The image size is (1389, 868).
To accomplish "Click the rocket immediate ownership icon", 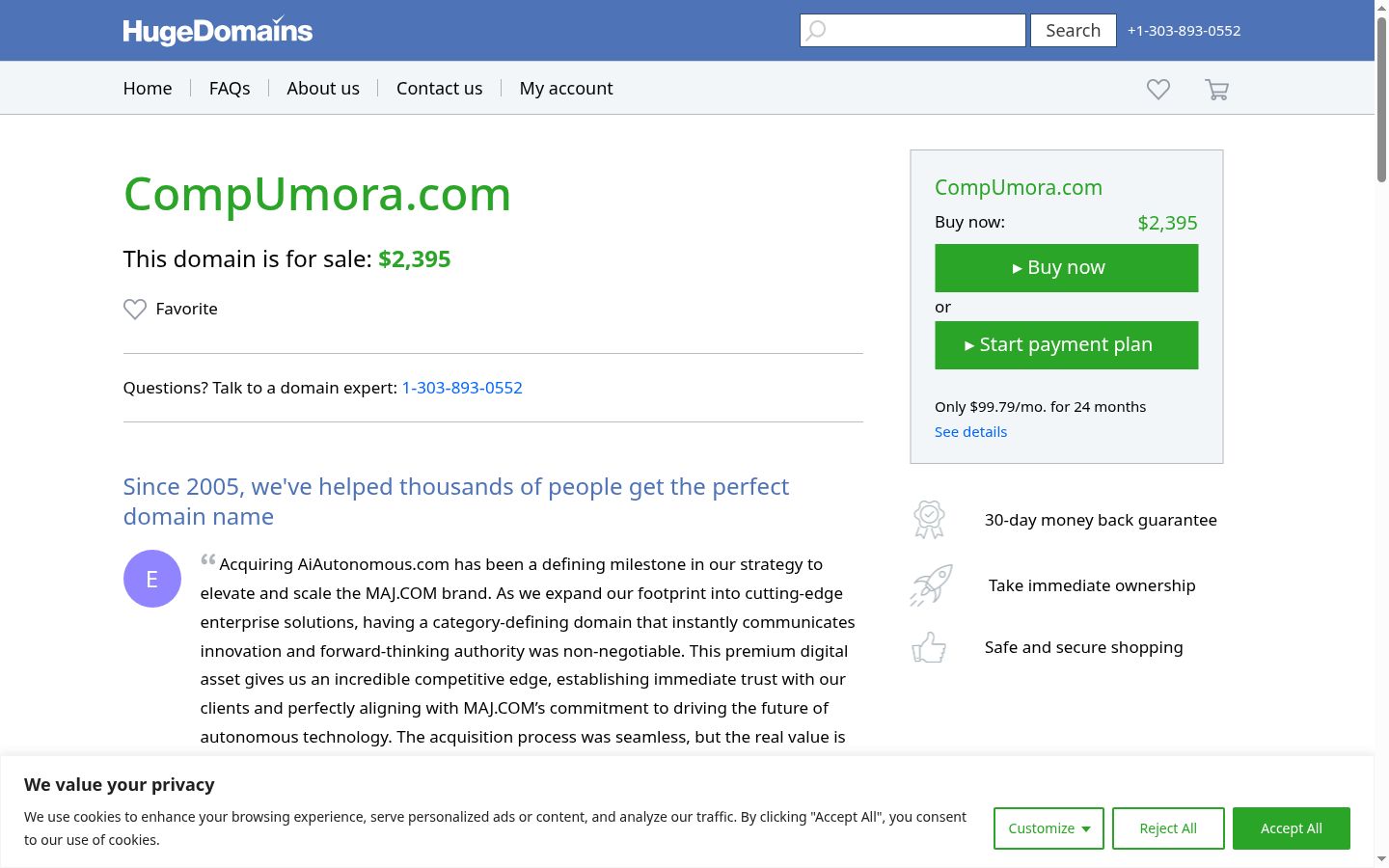I will point(931,585).
